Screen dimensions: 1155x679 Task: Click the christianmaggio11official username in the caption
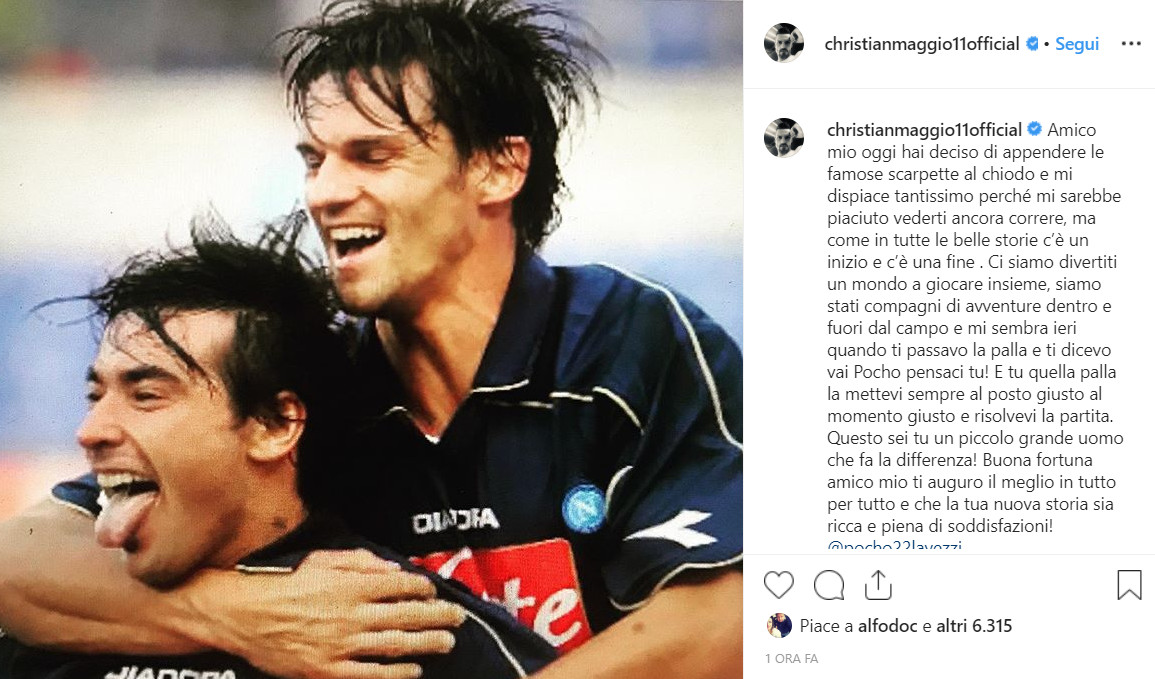click(924, 130)
